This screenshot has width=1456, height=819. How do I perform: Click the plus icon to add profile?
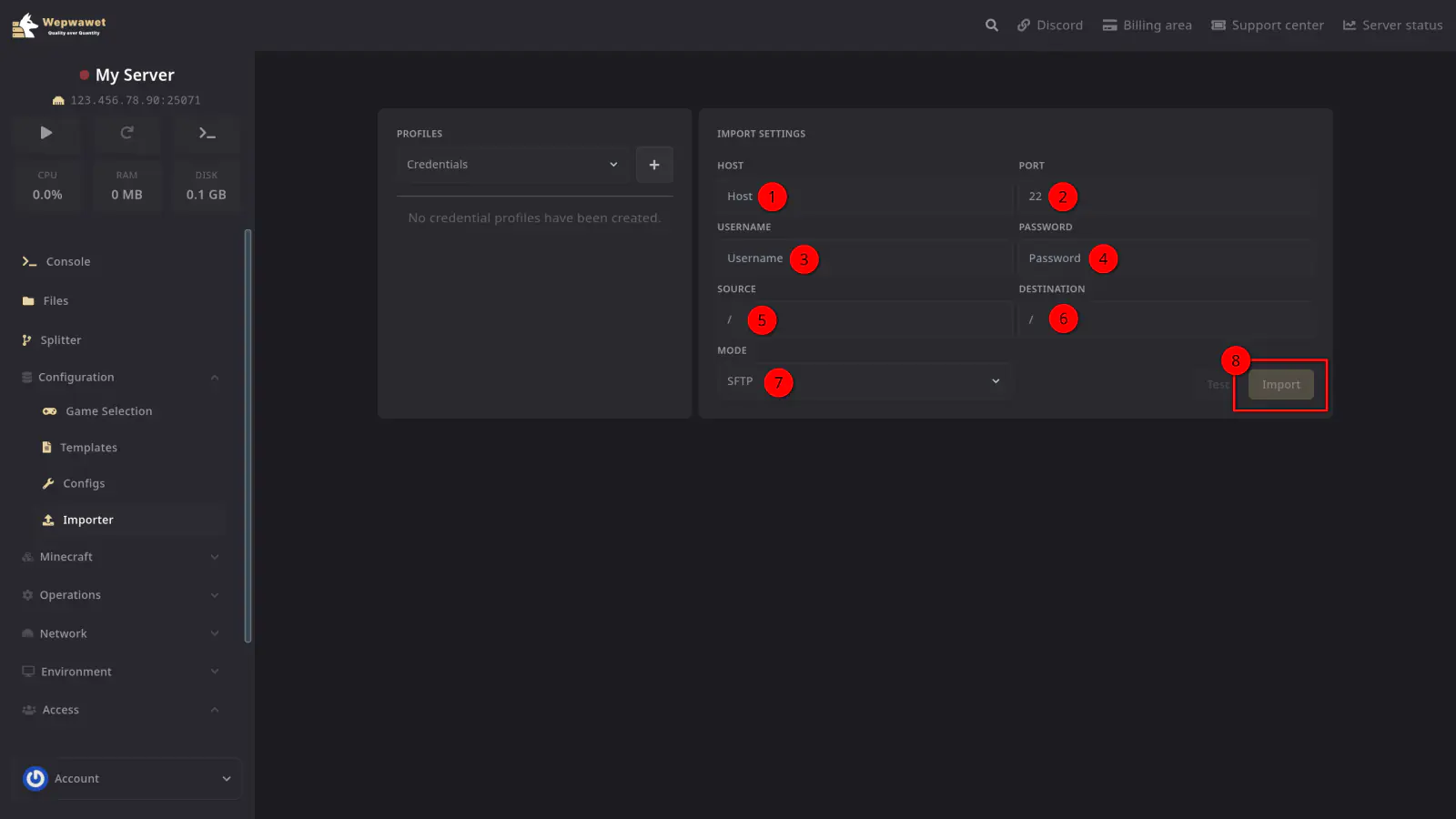tap(653, 165)
